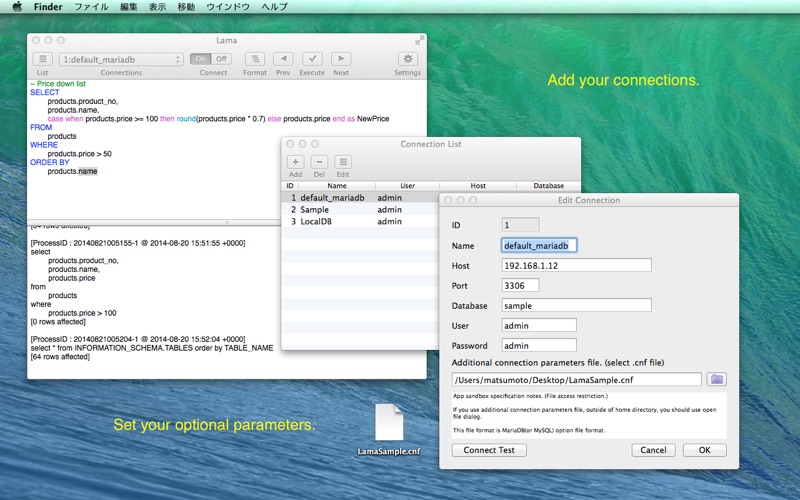Click split divider handle in Lama window
The width and height of the screenshot is (800, 500).
pyautogui.click(x=227, y=222)
